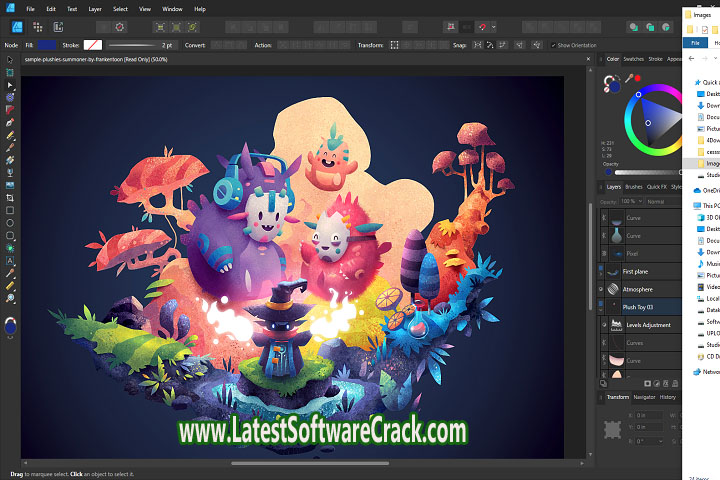Select the Contour tool
This screenshot has width=720, height=480.
10,97
